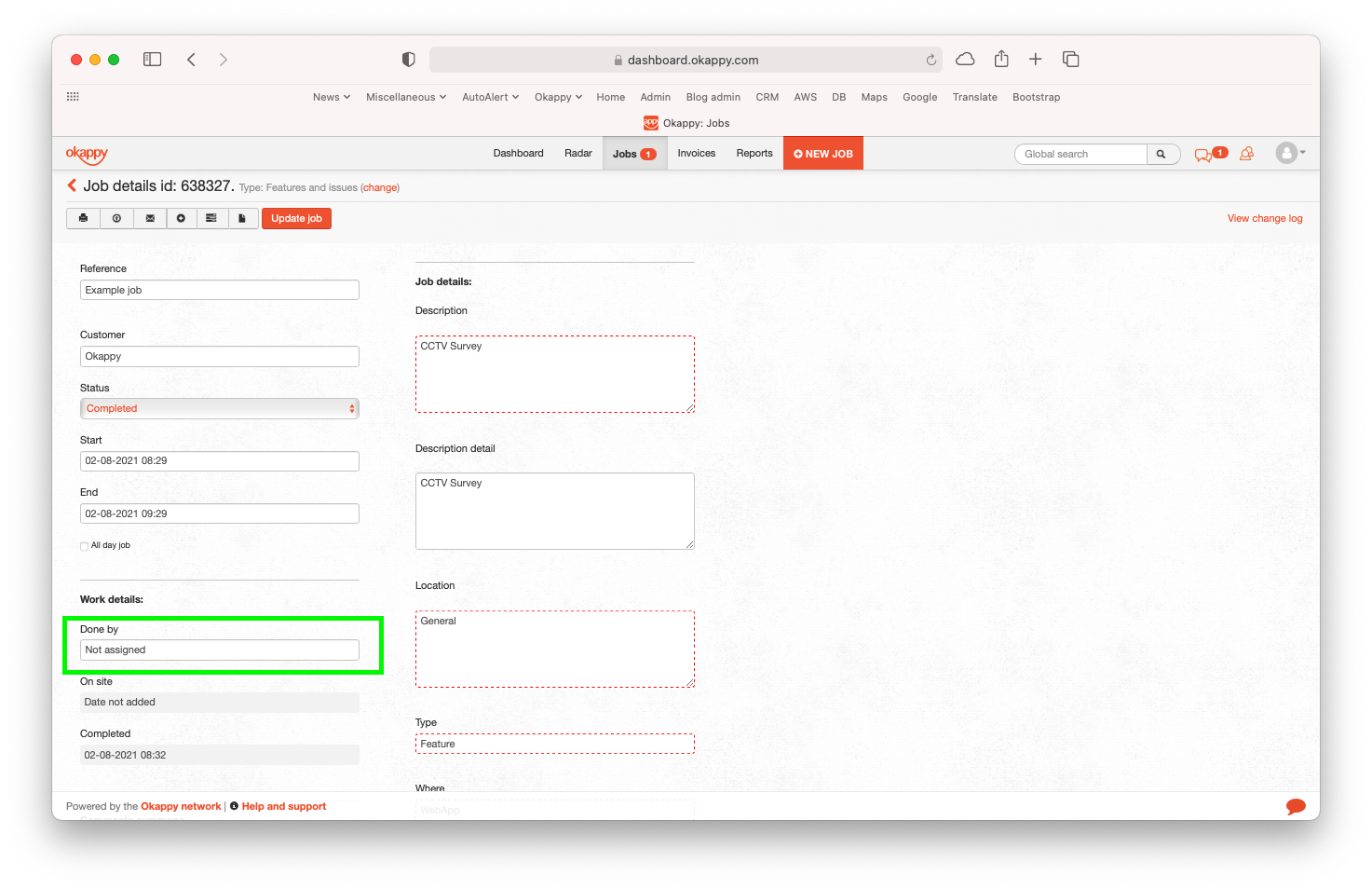Click the email envelope toolbar button
Image resolution: width=1372 pixels, height=889 pixels.
coord(150,218)
